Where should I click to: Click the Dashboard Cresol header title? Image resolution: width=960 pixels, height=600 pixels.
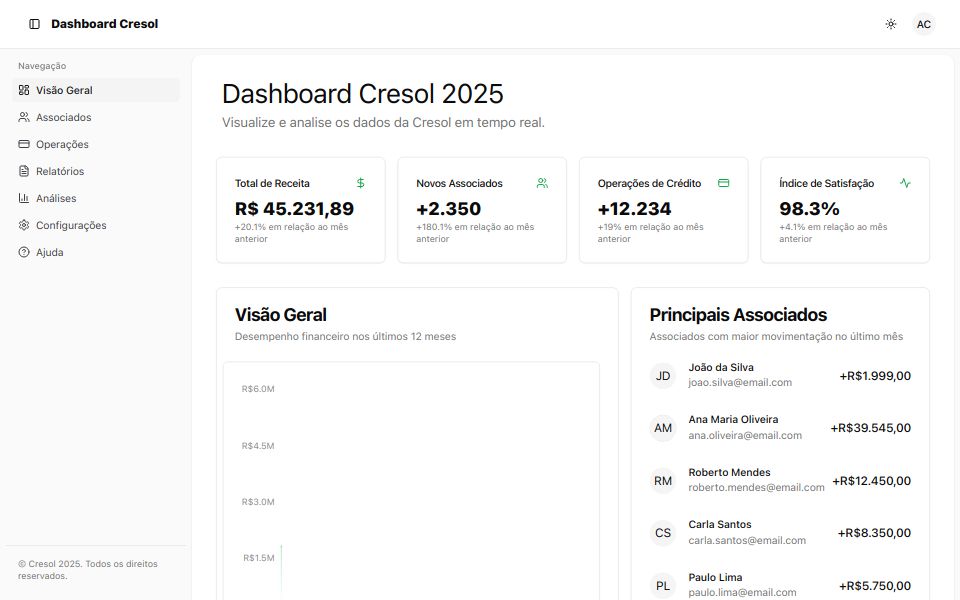click(x=104, y=24)
